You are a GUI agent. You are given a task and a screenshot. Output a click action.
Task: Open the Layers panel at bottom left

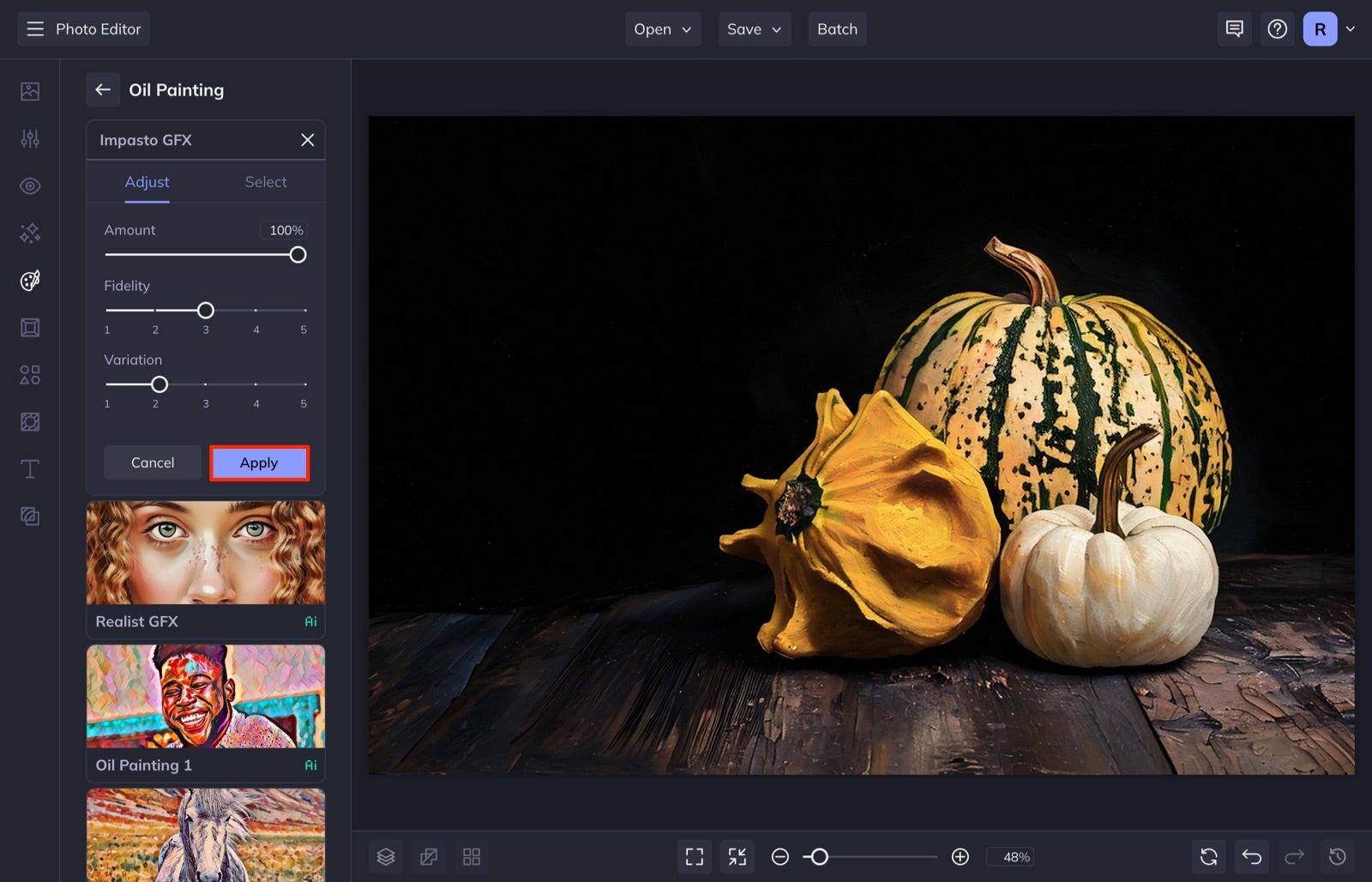(x=386, y=855)
